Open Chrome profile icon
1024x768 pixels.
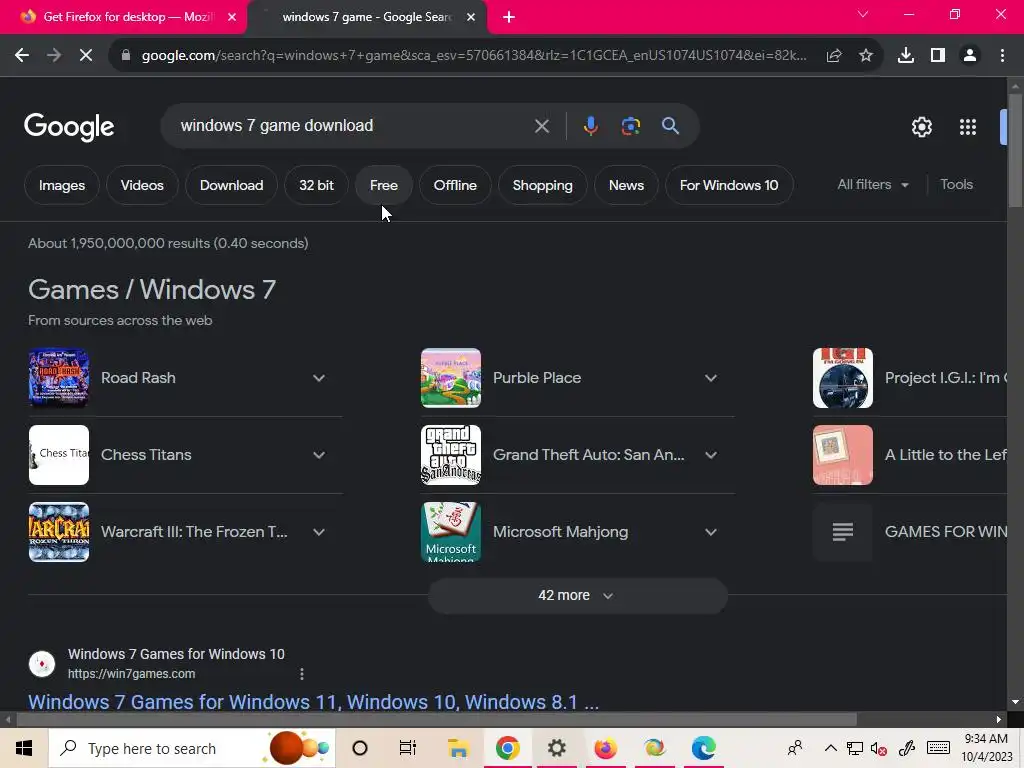[x=970, y=56]
